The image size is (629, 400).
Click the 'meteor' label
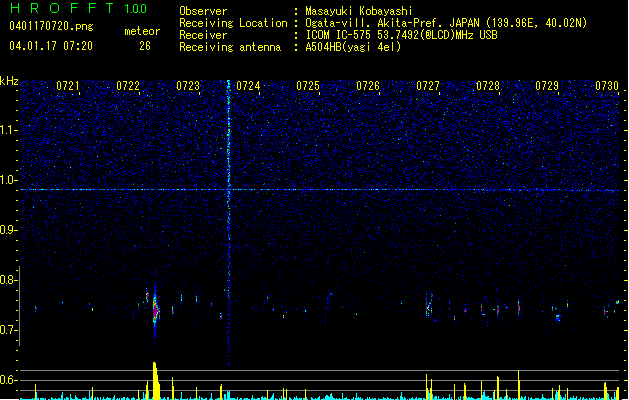[x=142, y=31]
